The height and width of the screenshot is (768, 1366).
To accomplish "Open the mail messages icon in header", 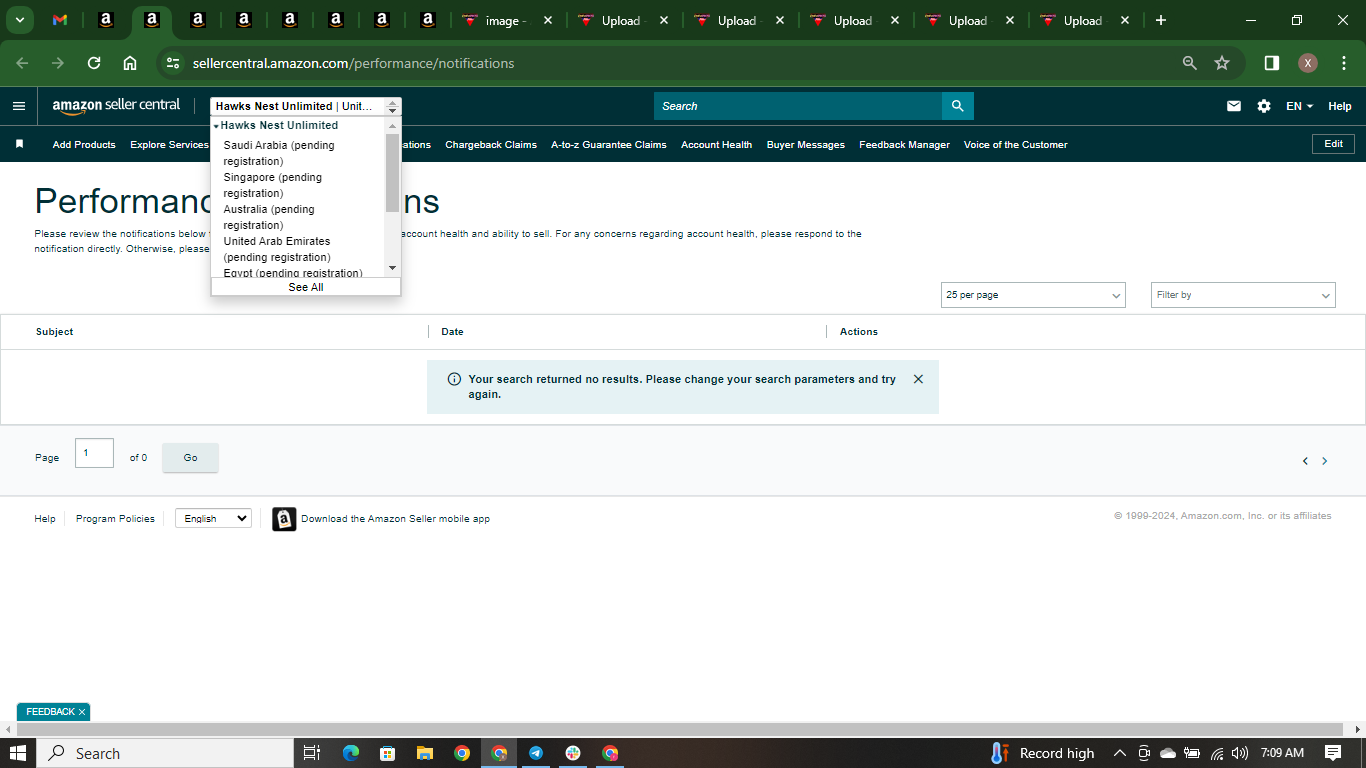I will click(x=1234, y=106).
